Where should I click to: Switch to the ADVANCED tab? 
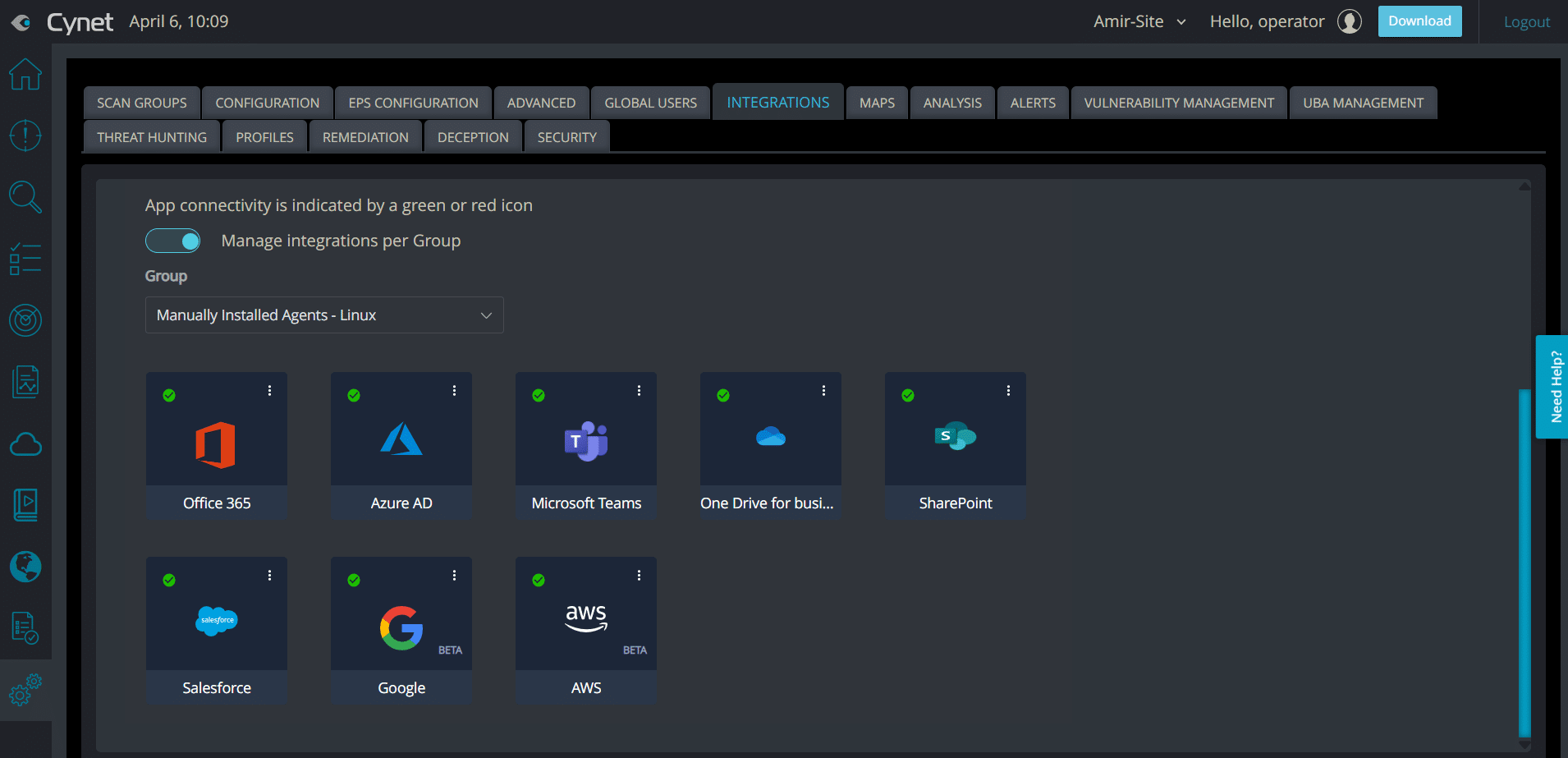(541, 103)
